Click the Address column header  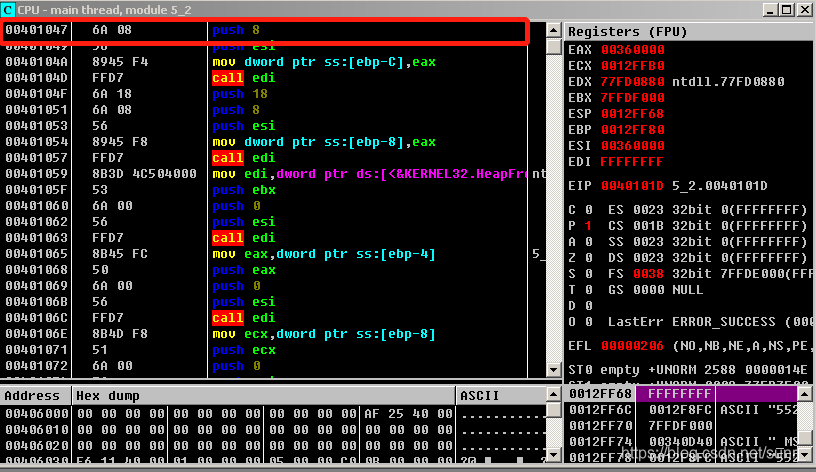pyautogui.click(x=35, y=396)
